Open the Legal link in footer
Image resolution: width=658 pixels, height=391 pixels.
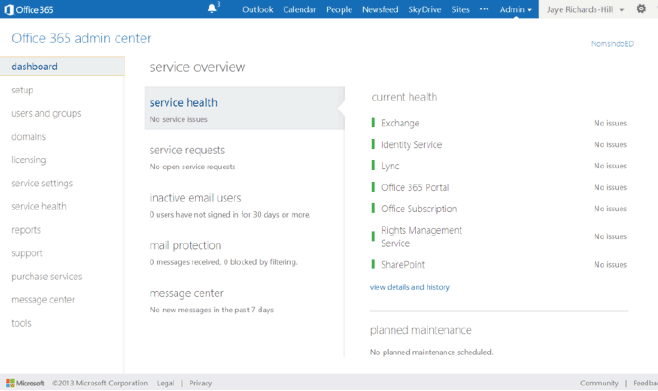[165, 383]
